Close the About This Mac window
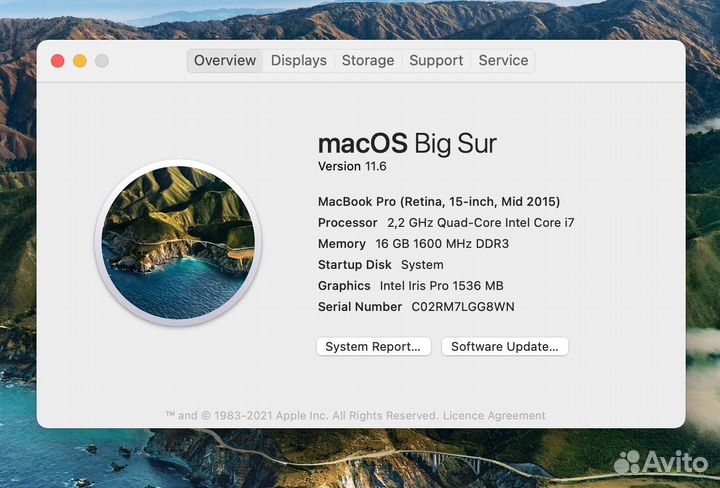 (x=57, y=61)
